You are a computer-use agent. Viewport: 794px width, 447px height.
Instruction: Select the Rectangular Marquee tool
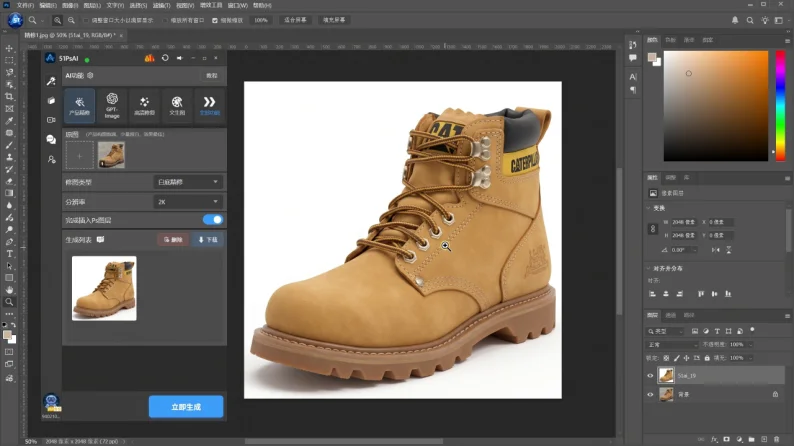pyautogui.click(x=9, y=60)
